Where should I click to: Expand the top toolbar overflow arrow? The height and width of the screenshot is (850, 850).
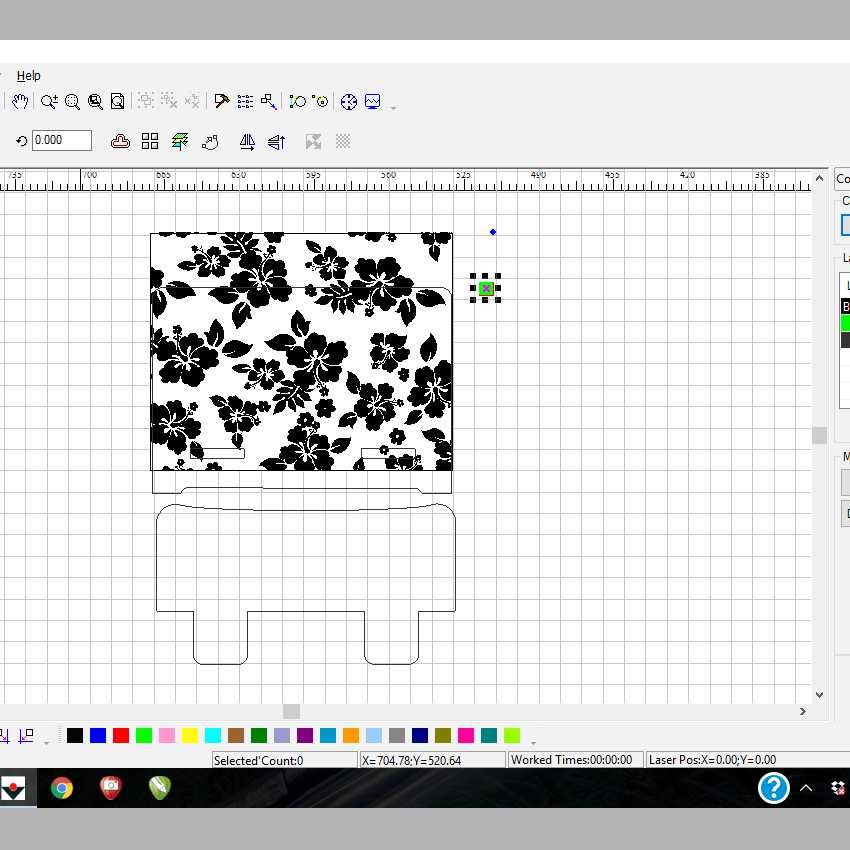[394, 107]
